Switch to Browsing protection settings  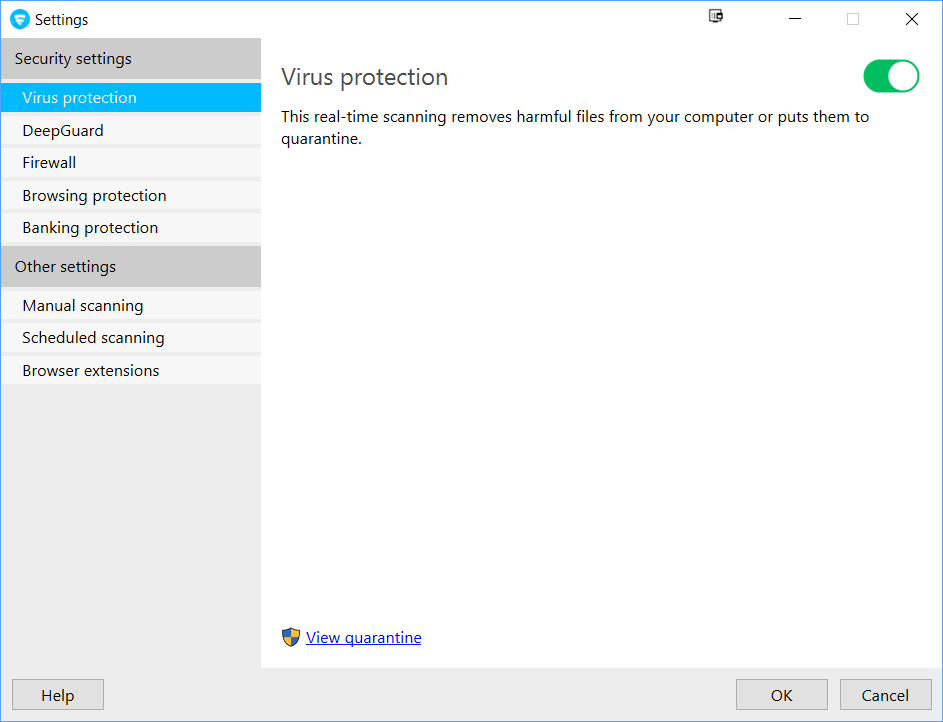[x=130, y=196]
